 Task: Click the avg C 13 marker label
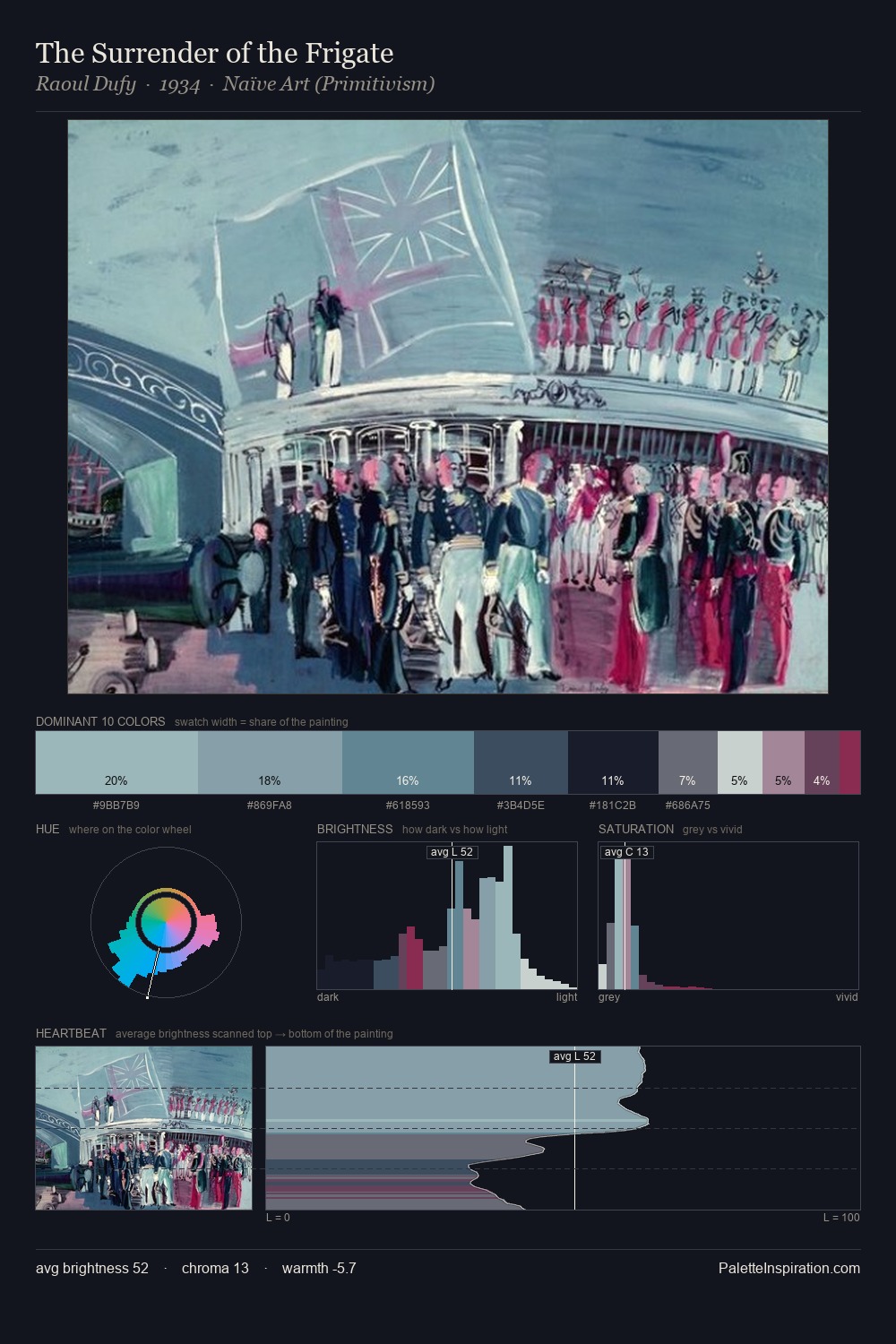pyautogui.click(x=626, y=852)
